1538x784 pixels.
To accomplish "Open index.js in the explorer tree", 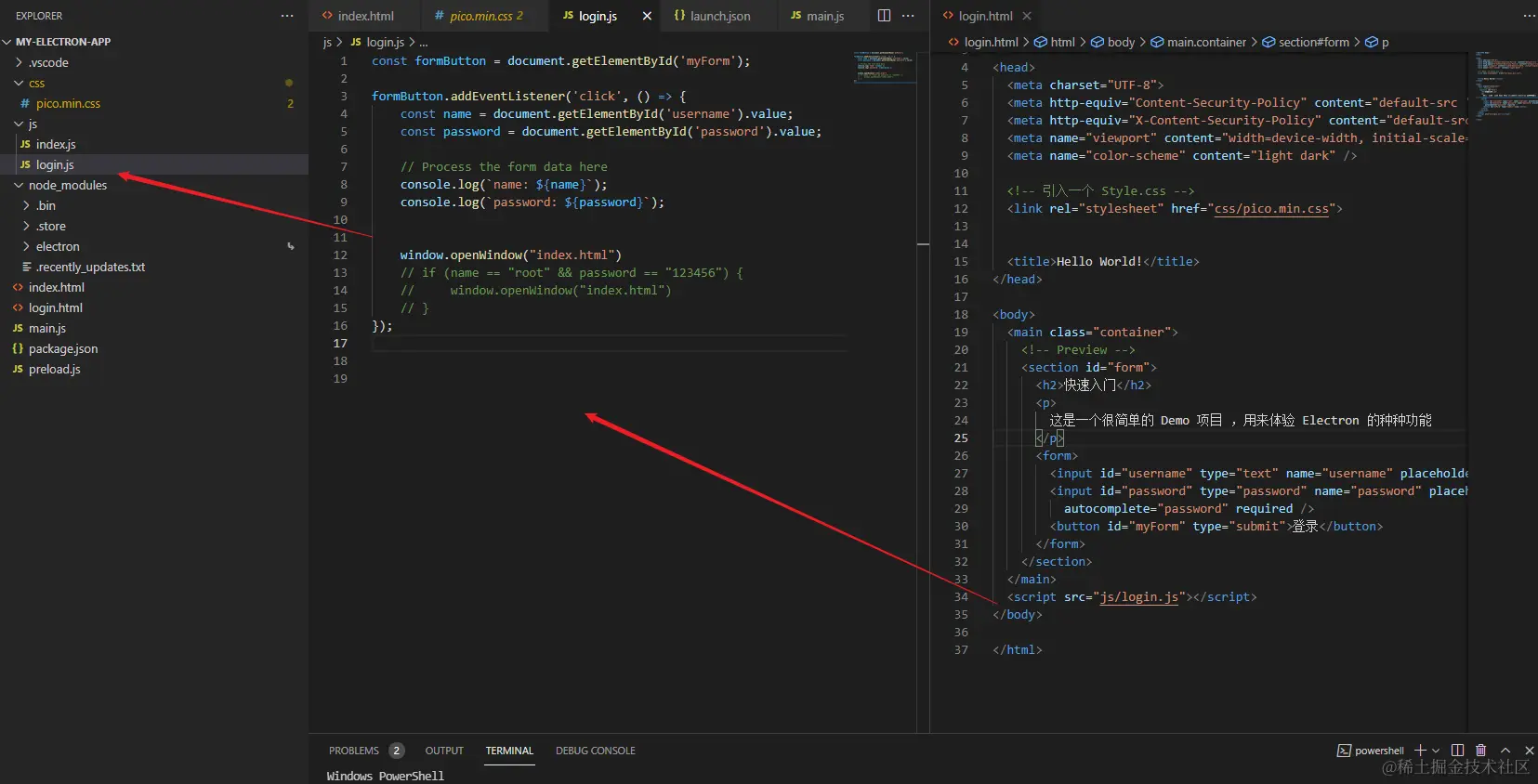I will 154,144.
